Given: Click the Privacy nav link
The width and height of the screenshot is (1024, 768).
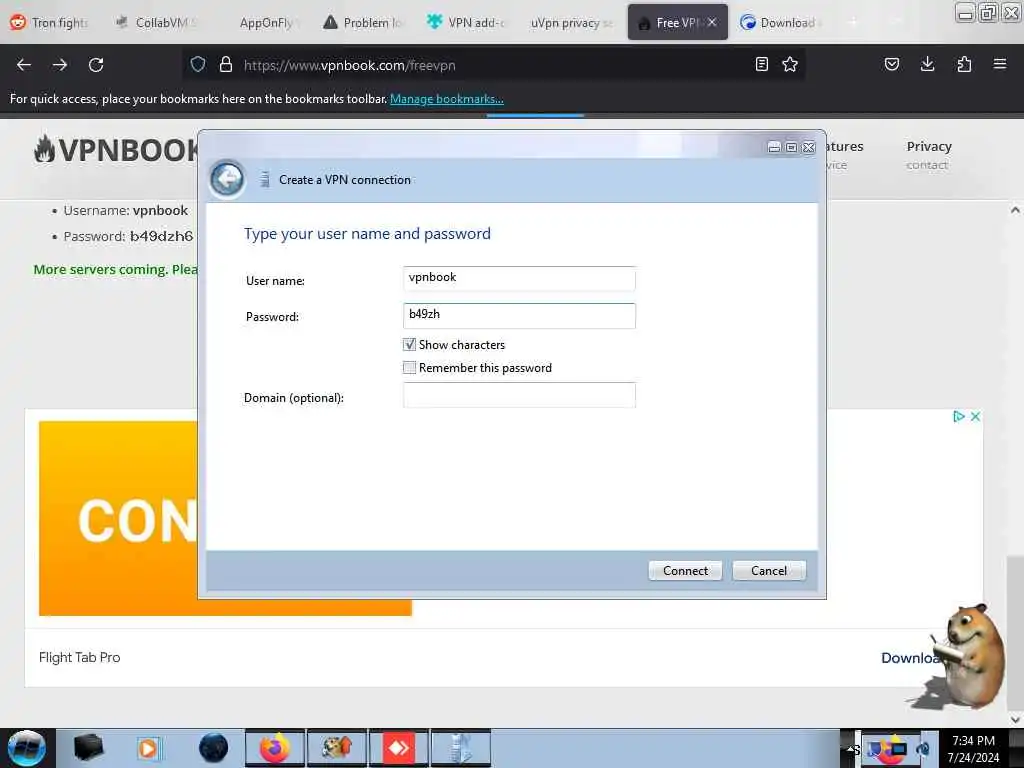Looking at the screenshot, I should coord(929,146).
